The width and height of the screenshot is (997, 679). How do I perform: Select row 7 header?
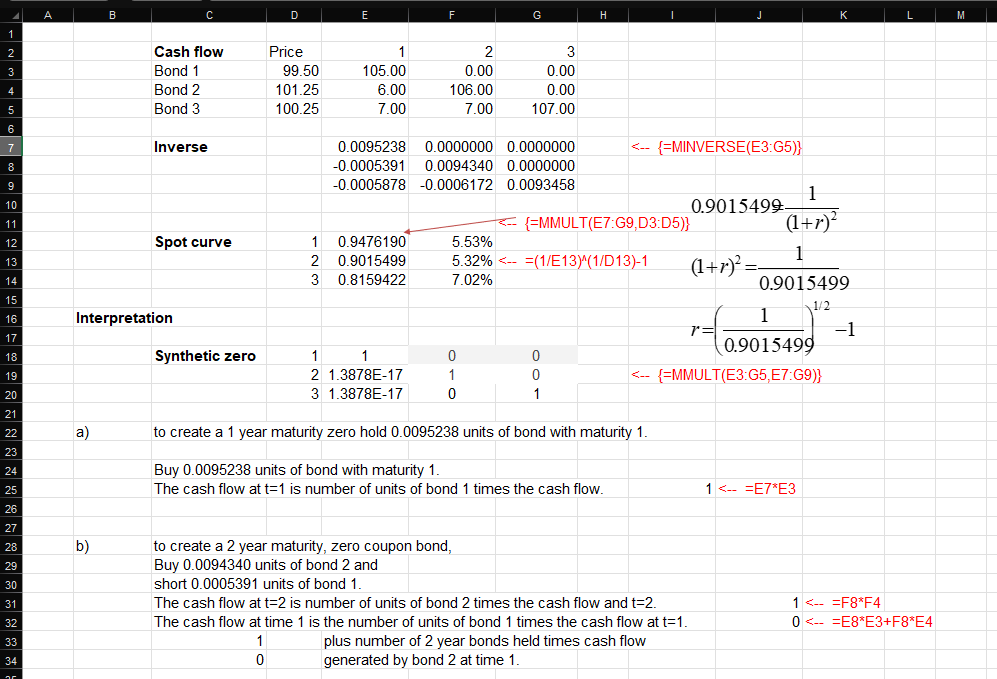pyautogui.click(x=12, y=146)
